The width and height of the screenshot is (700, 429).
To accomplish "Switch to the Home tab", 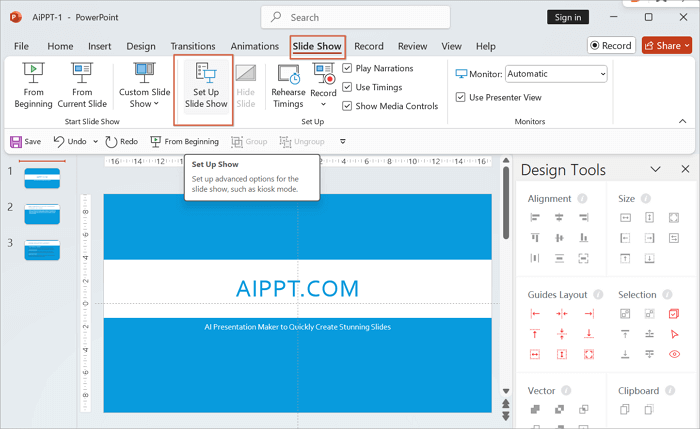I will tap(60, 46).
